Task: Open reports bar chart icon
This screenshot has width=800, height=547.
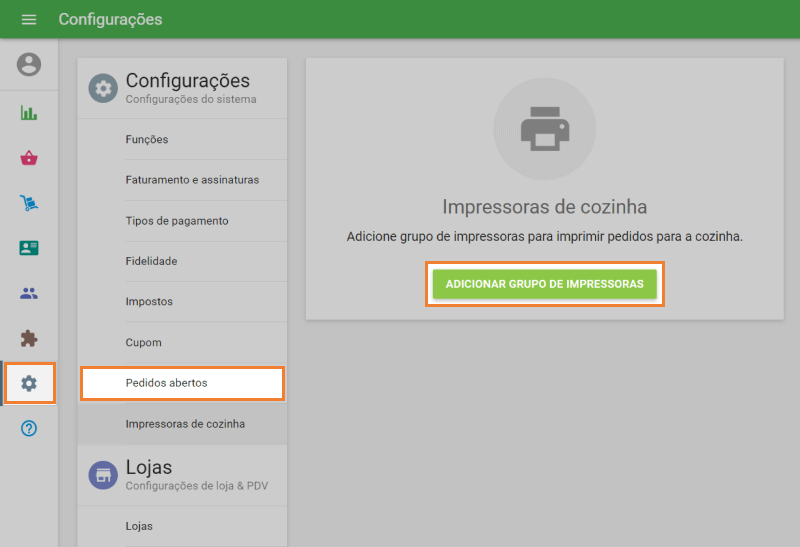Action: 29,113
